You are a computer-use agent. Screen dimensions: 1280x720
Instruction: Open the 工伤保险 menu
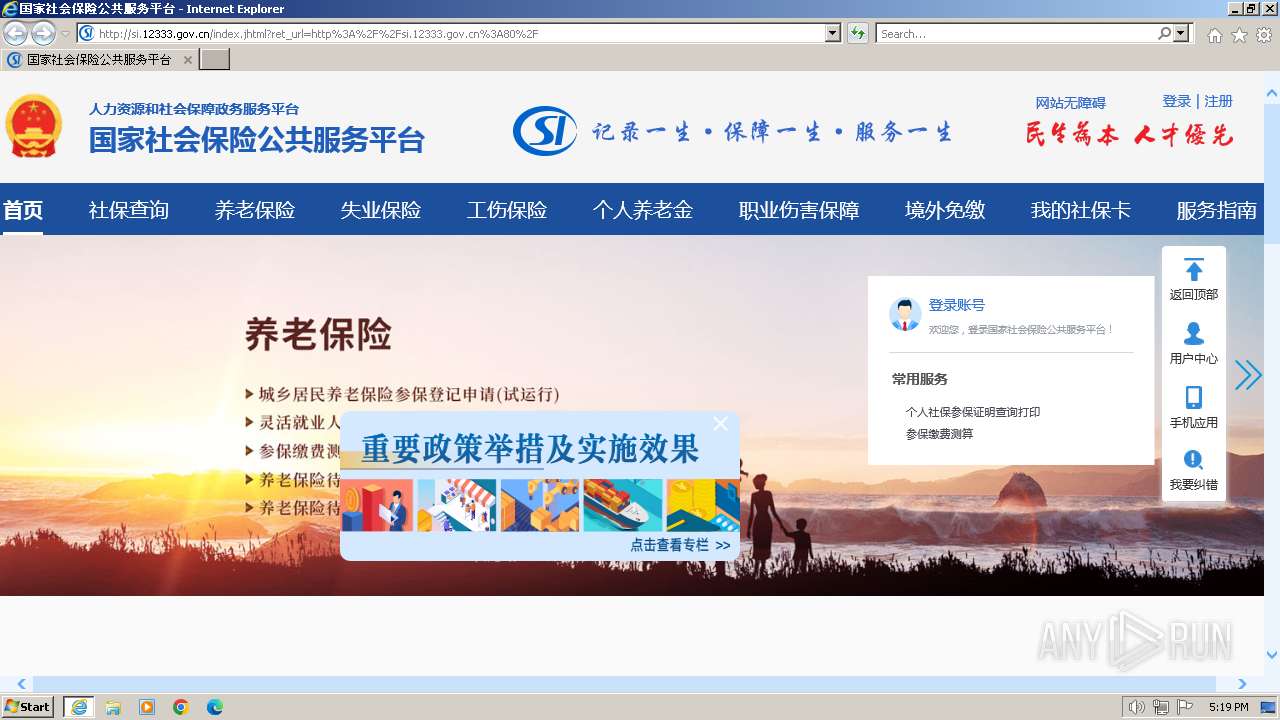pyautogui.click(x=507, y=210)
